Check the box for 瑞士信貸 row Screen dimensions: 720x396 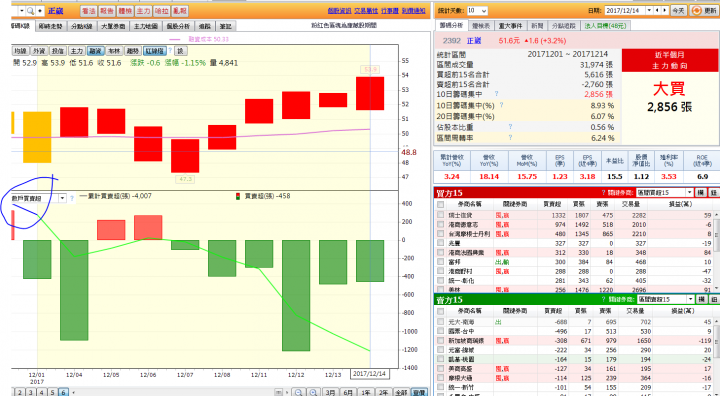pyautogui.click(x=441, y=215)
